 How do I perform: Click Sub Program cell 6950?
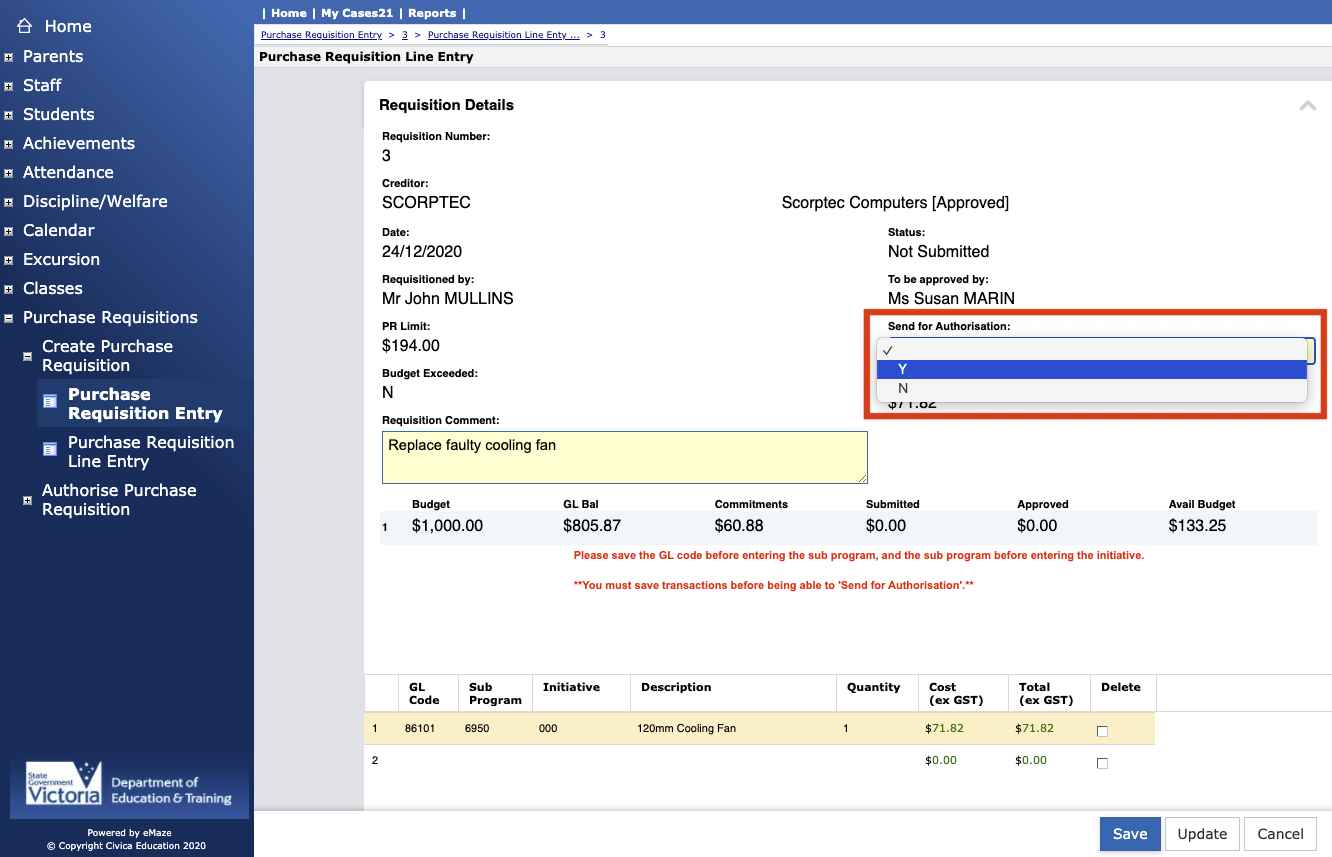click(477, 728)
